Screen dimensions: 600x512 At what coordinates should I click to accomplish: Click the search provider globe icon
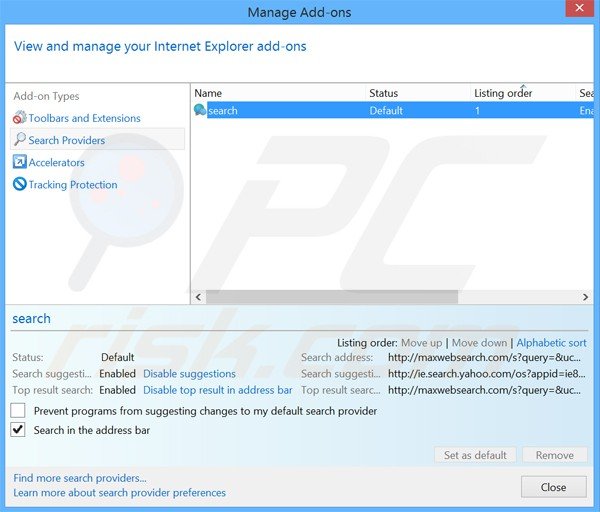point(200,110)
